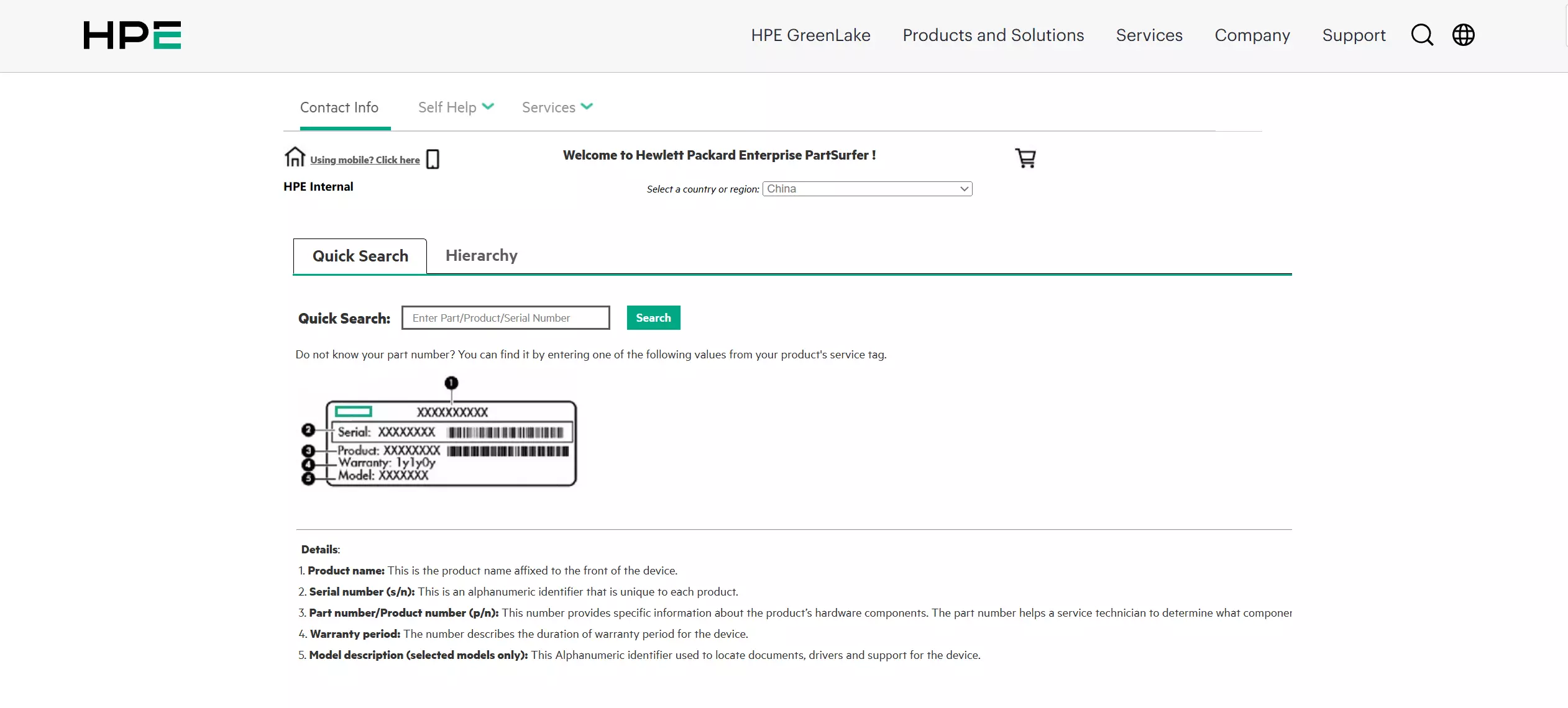Click Company in the header navigation
1568x708 pixels.
click(1252, 35)
